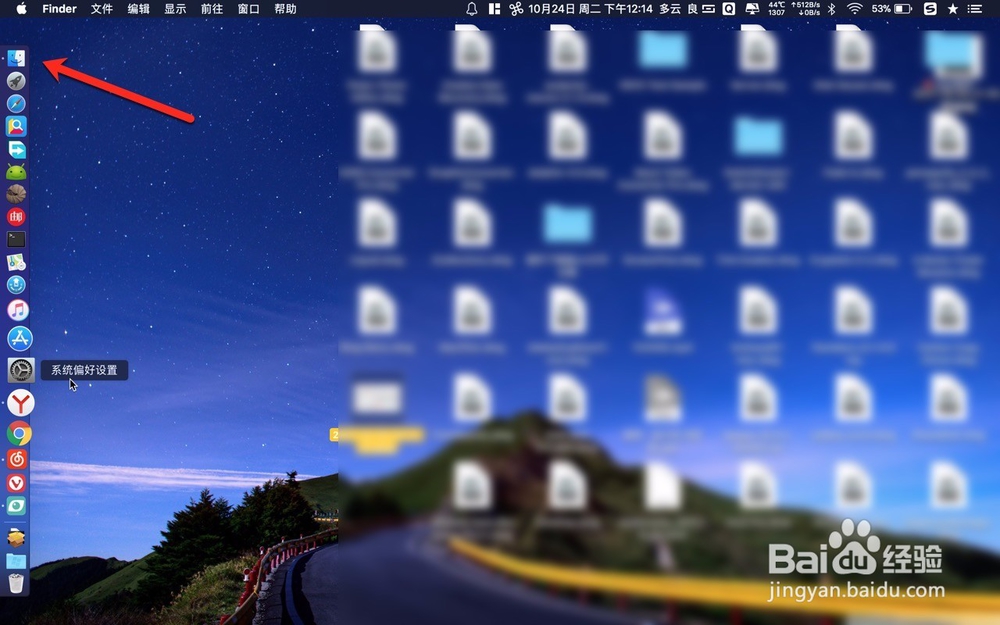Open the magnifier photo app in Dock
Viewport: 1000px width, 625px height.
pyautogui.click(x=16, y=126)
